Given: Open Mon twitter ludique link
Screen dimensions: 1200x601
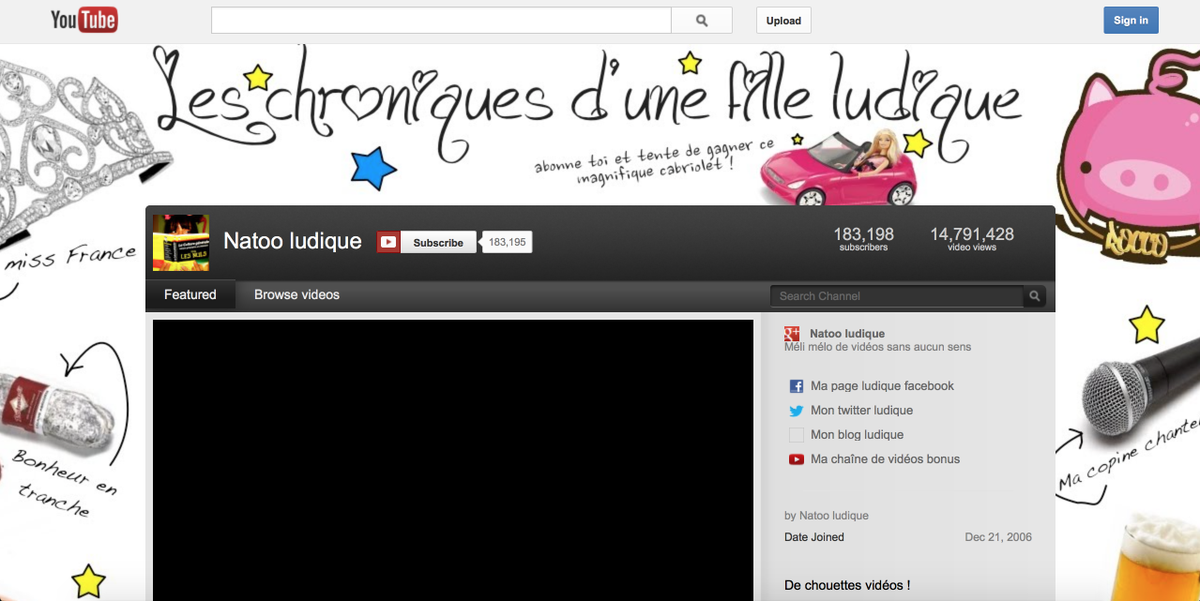Looking at the screenshot, I should coord(861,410).
